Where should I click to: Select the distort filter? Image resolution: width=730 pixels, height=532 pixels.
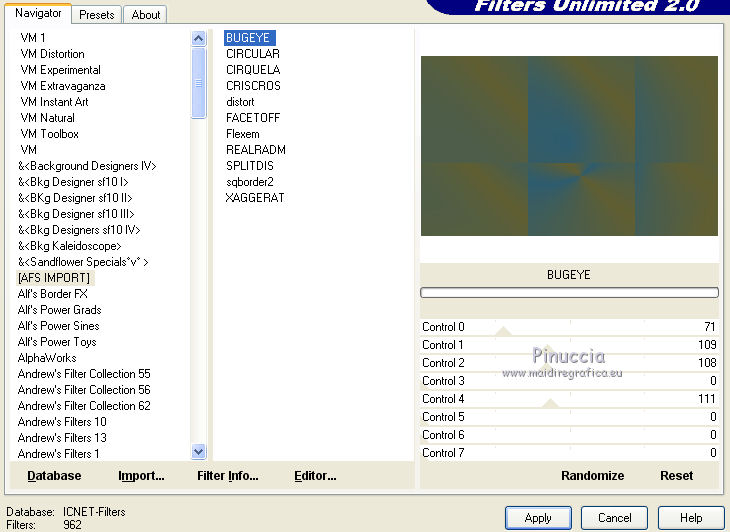(240, 101)
